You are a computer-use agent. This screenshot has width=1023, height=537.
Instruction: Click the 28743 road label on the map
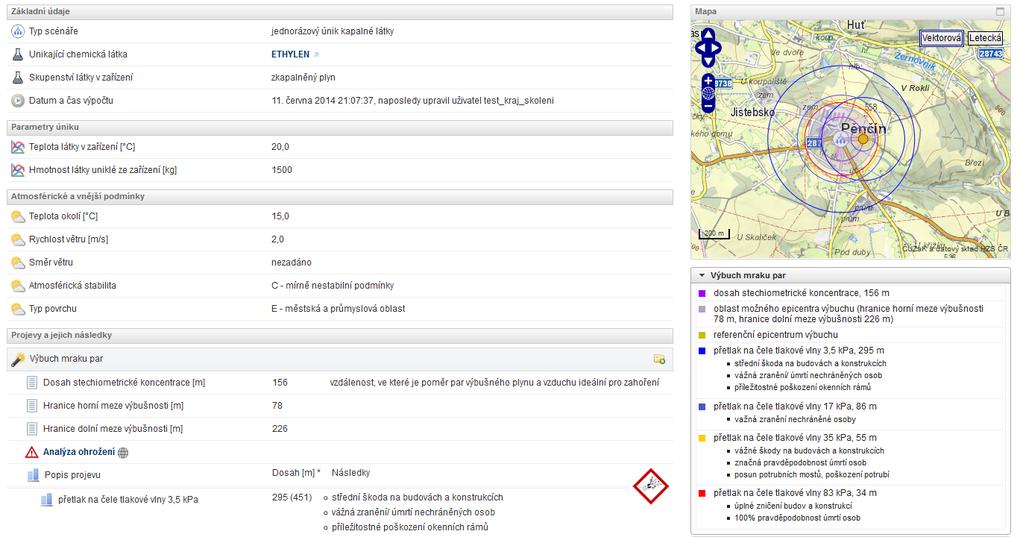990,54
